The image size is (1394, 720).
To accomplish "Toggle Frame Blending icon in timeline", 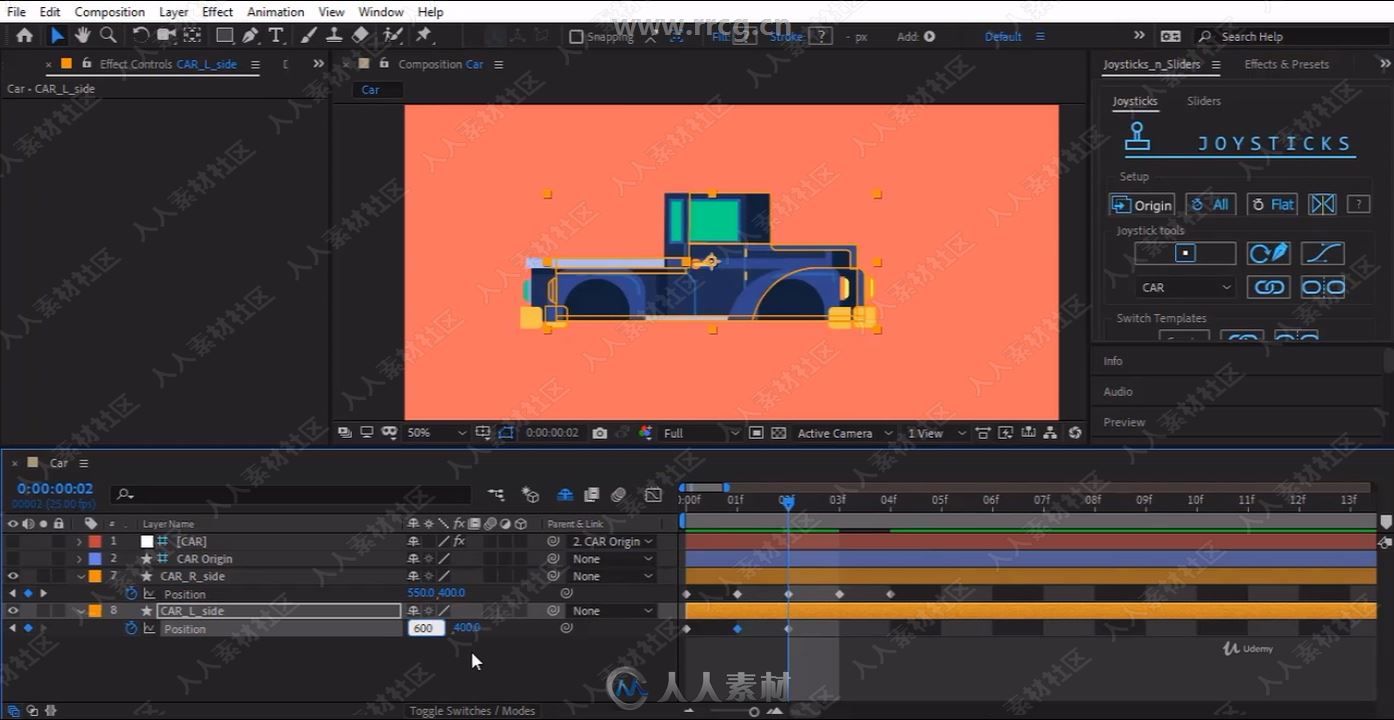I will click(x=592, y=495).
